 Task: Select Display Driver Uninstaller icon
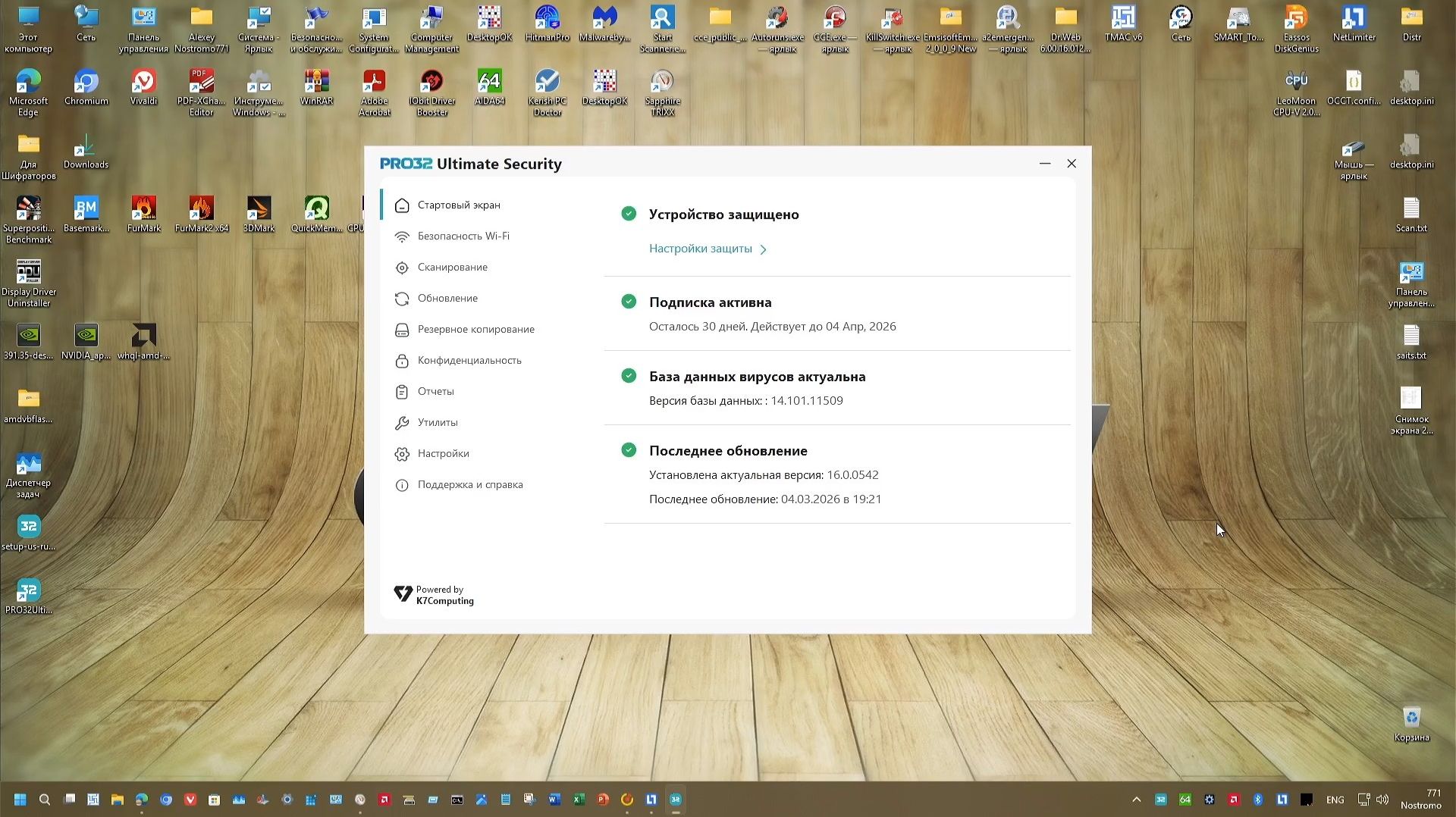point(29,283)
